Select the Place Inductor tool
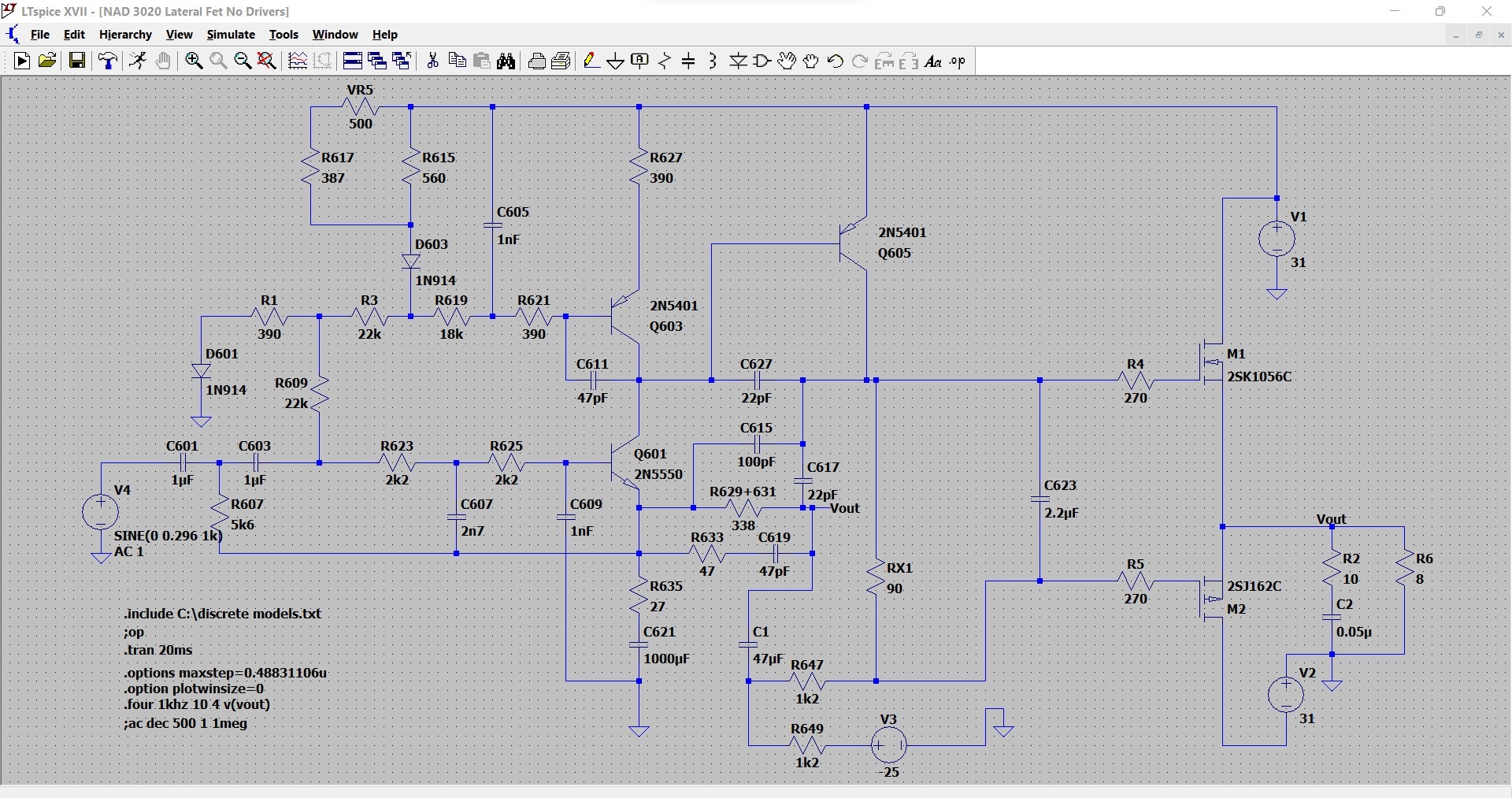The width and height of the screenshot is (1512, 798). (713, 61)
